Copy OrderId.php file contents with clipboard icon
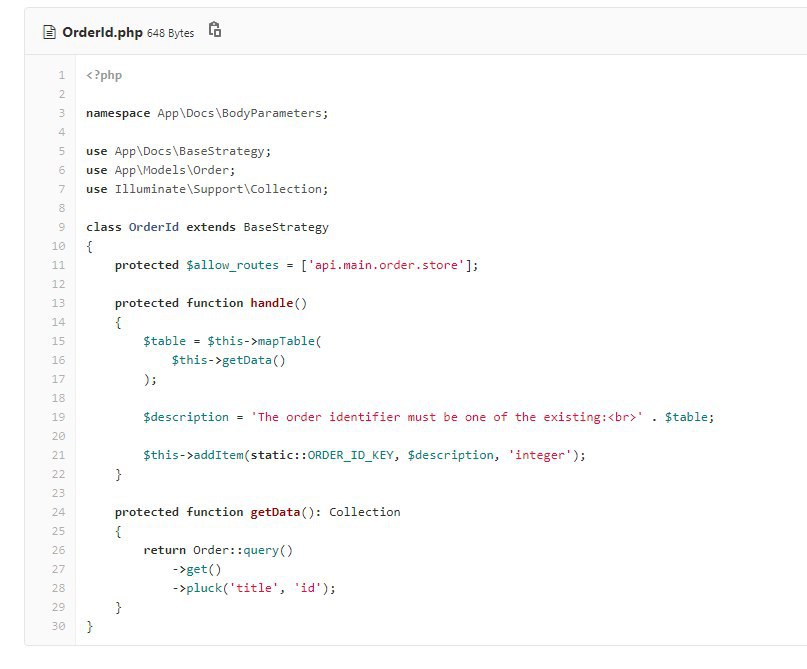This screenshot has height=669, width=807. click(x=215, y=30)
